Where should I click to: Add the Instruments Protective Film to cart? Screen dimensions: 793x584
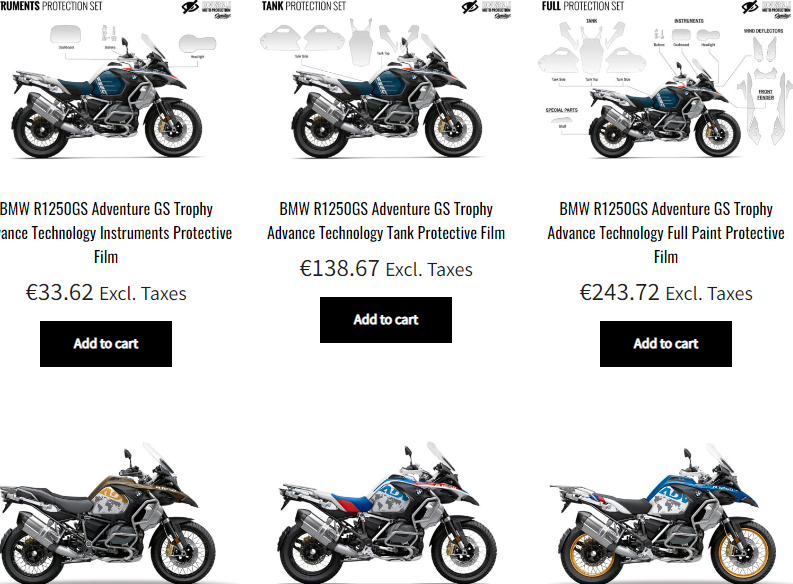click(x=106, y=344)
